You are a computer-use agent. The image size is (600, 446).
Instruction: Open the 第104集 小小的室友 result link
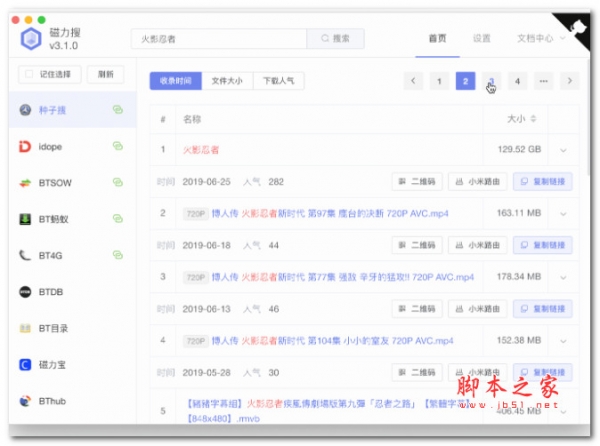(333, 340)
